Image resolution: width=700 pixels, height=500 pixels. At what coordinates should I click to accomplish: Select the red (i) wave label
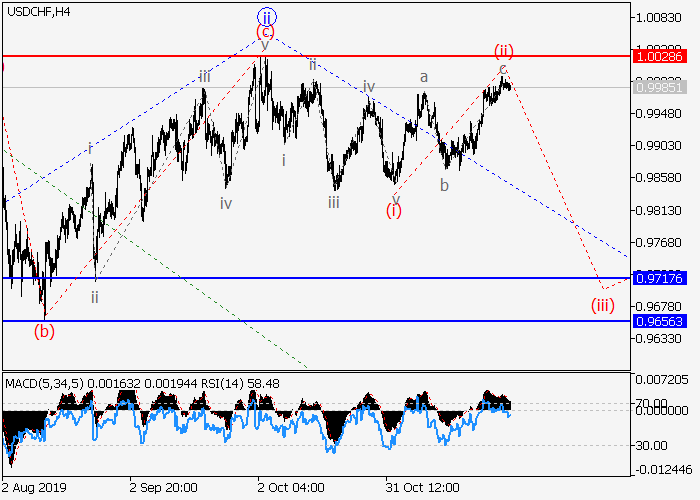pos(395,210)
